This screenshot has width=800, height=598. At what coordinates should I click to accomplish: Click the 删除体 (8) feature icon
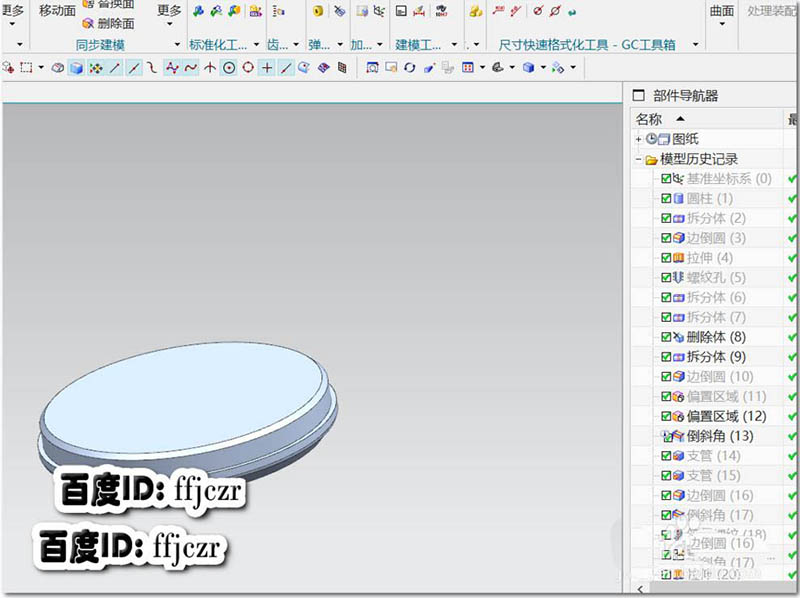point(678,337)
